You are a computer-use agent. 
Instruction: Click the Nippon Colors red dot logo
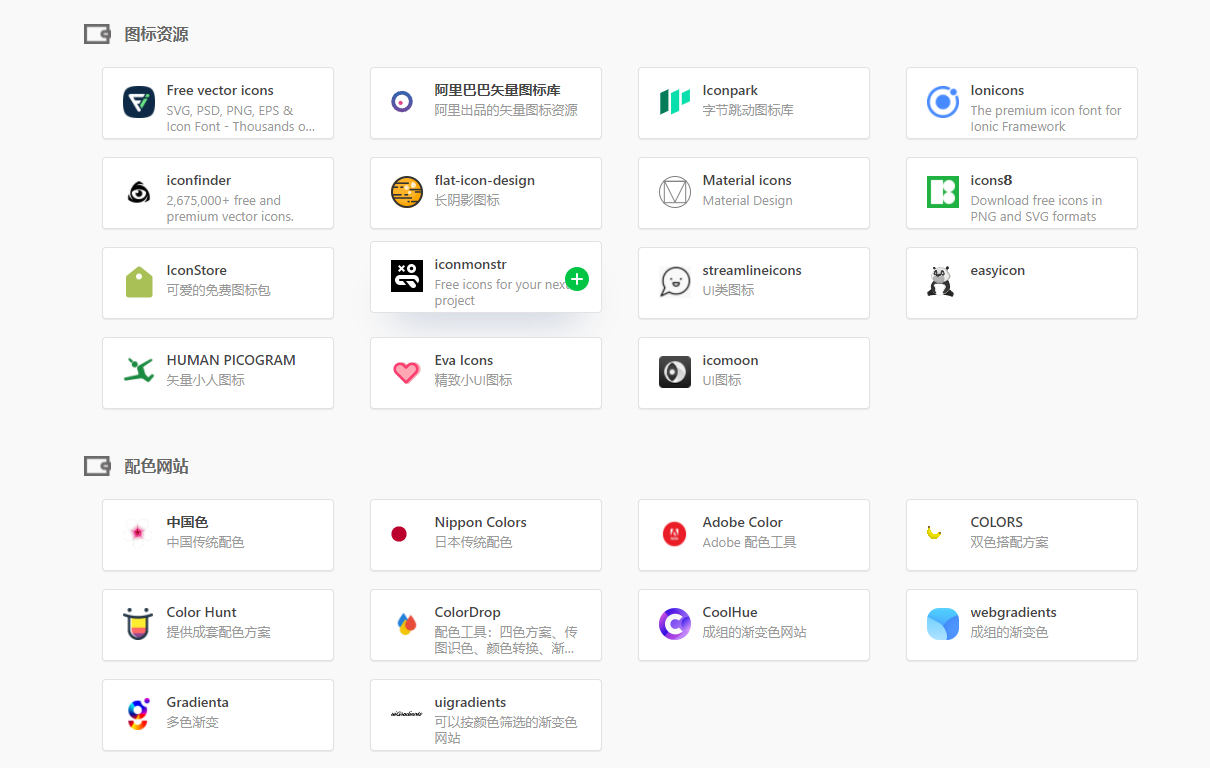coord(399,534)
